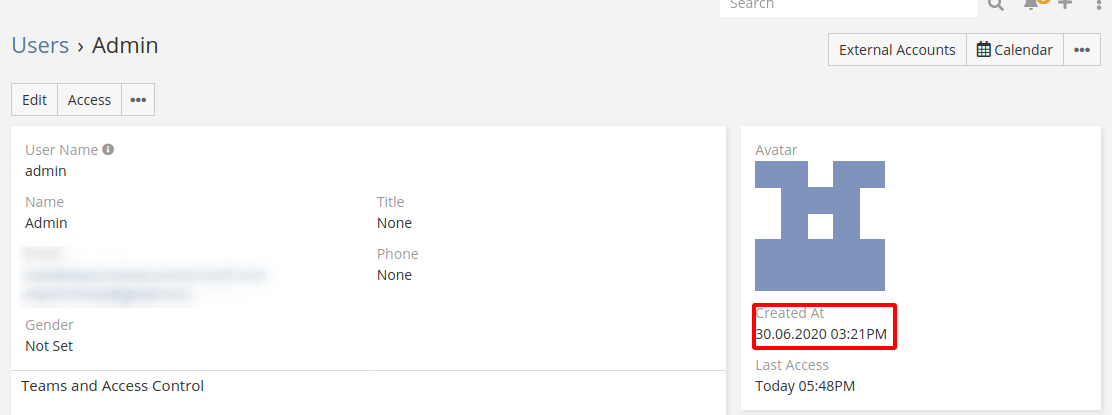
Task: Focus the Search input field
Action: pyautogui.click(x=848, y=6)
